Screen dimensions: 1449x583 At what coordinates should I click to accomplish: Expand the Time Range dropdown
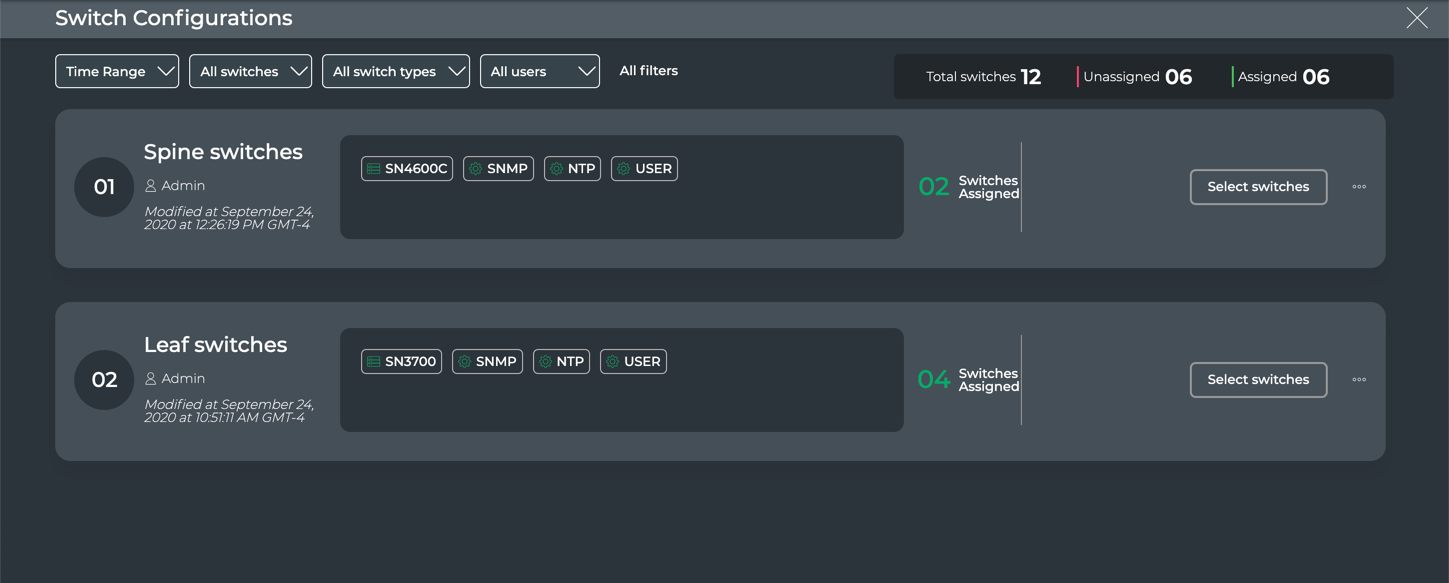(117, 72)
